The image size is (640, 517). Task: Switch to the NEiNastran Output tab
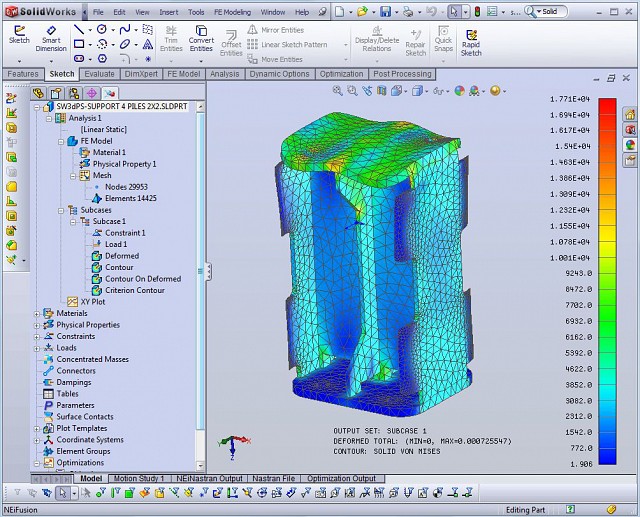(x=209, y=478)
